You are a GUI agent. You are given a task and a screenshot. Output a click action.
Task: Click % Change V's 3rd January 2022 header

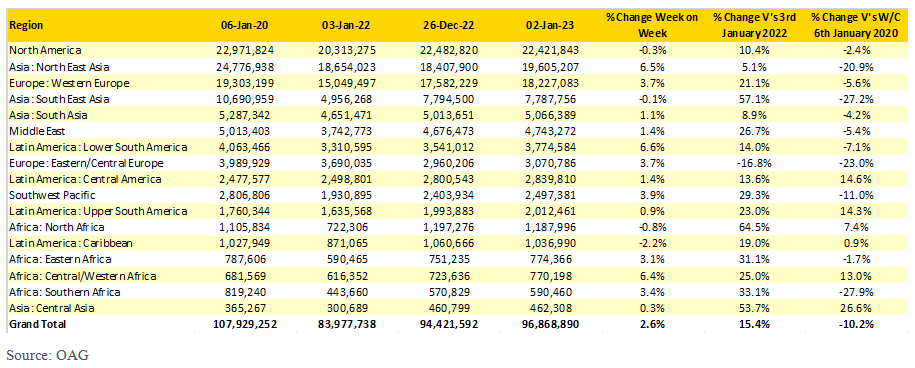(749, 26)
